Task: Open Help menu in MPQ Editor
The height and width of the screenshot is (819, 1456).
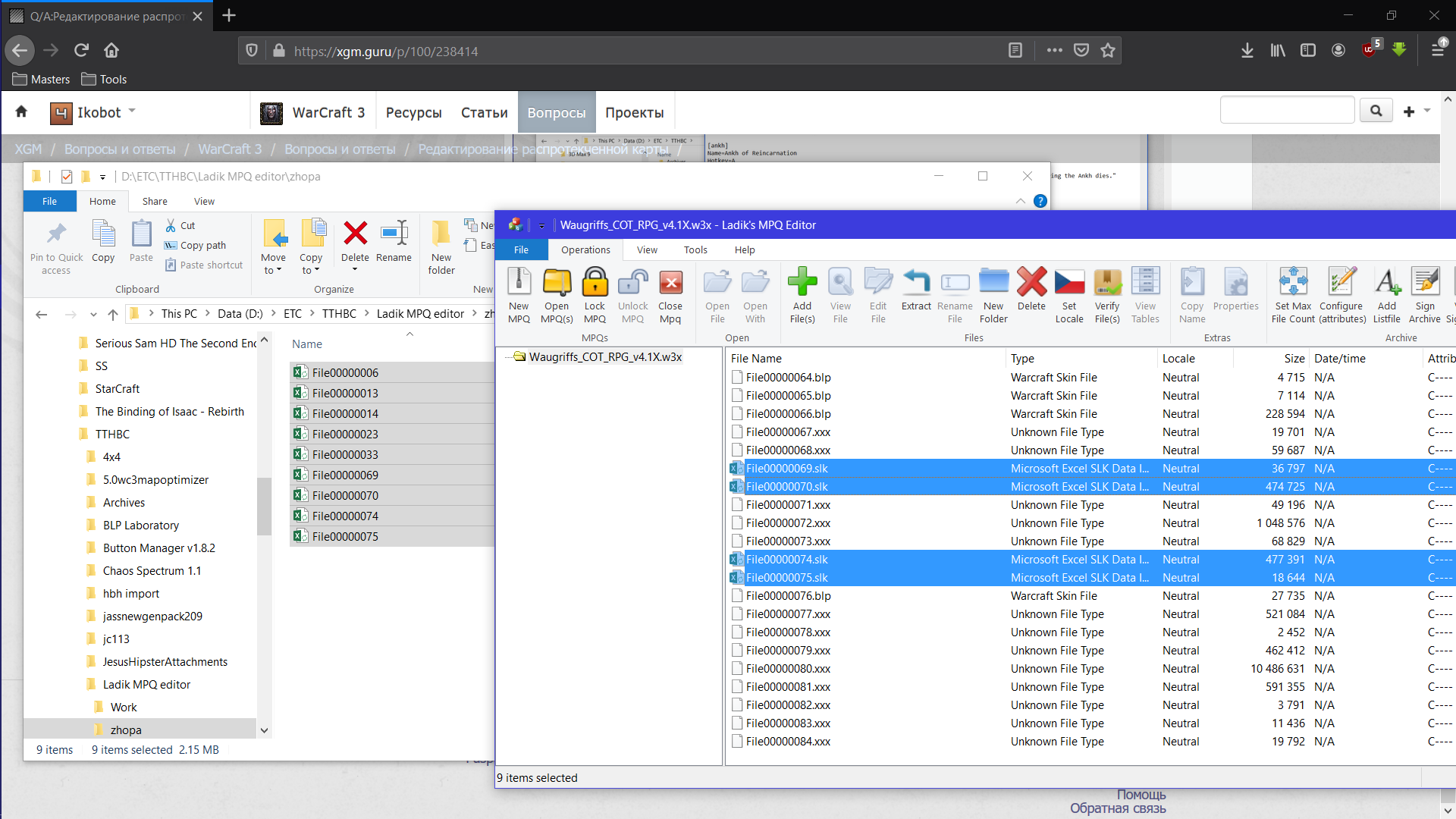Action: pos(745,249)
